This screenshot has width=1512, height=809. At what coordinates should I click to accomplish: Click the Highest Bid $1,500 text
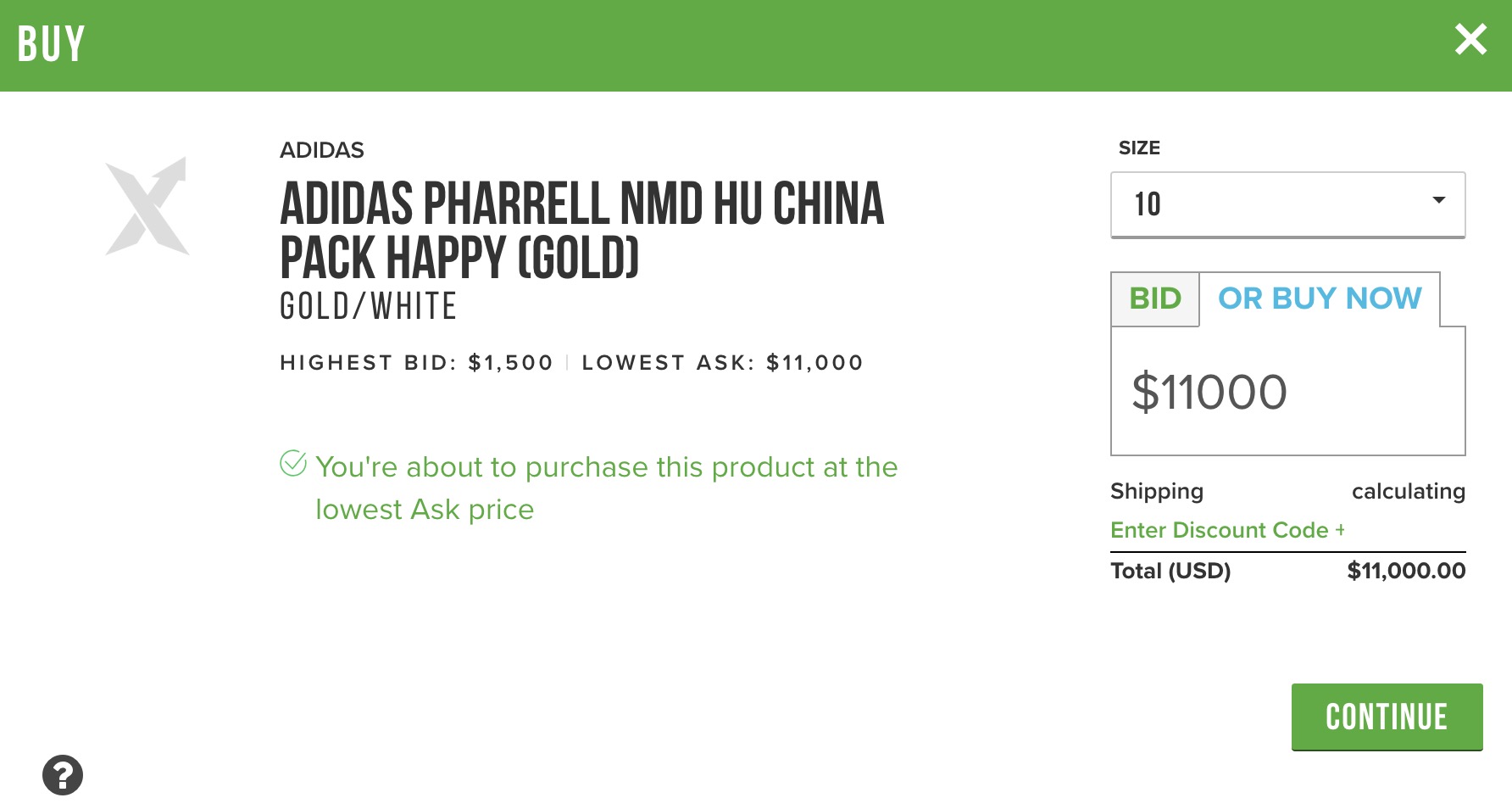pos(416,363)
